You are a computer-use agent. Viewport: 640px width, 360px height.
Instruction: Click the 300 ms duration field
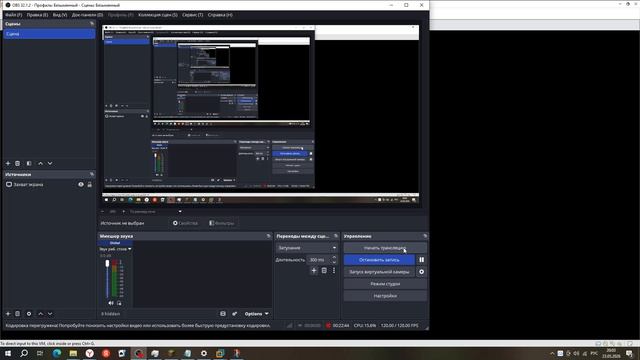tap(319, 260)
